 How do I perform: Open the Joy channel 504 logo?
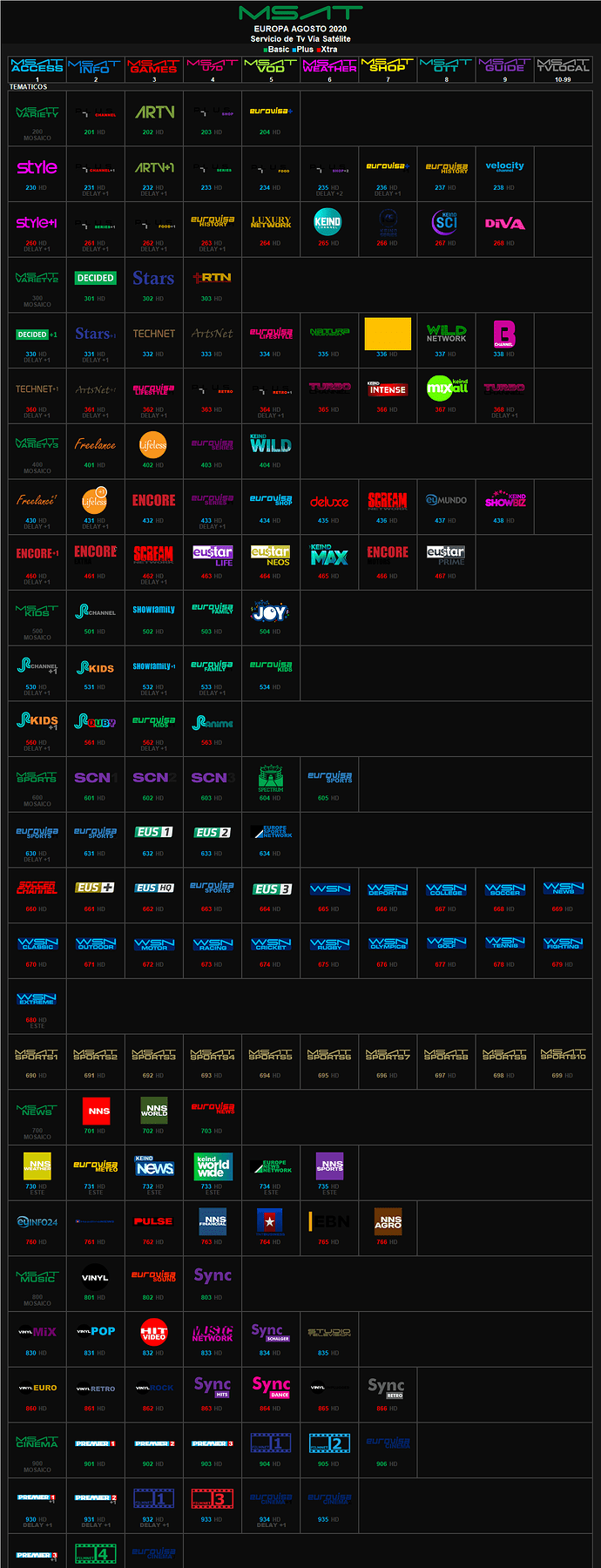point(271,611)
